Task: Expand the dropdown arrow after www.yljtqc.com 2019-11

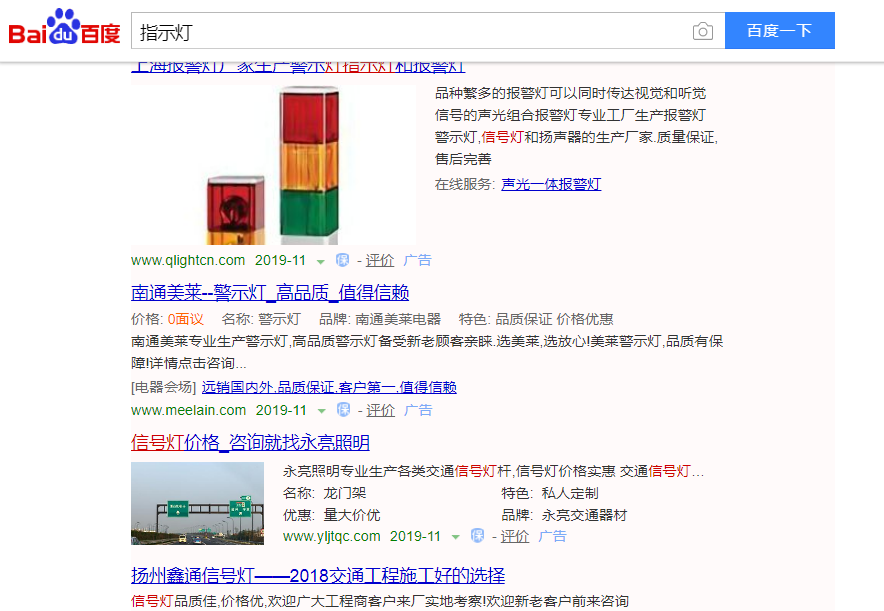Action: point(456,538)
